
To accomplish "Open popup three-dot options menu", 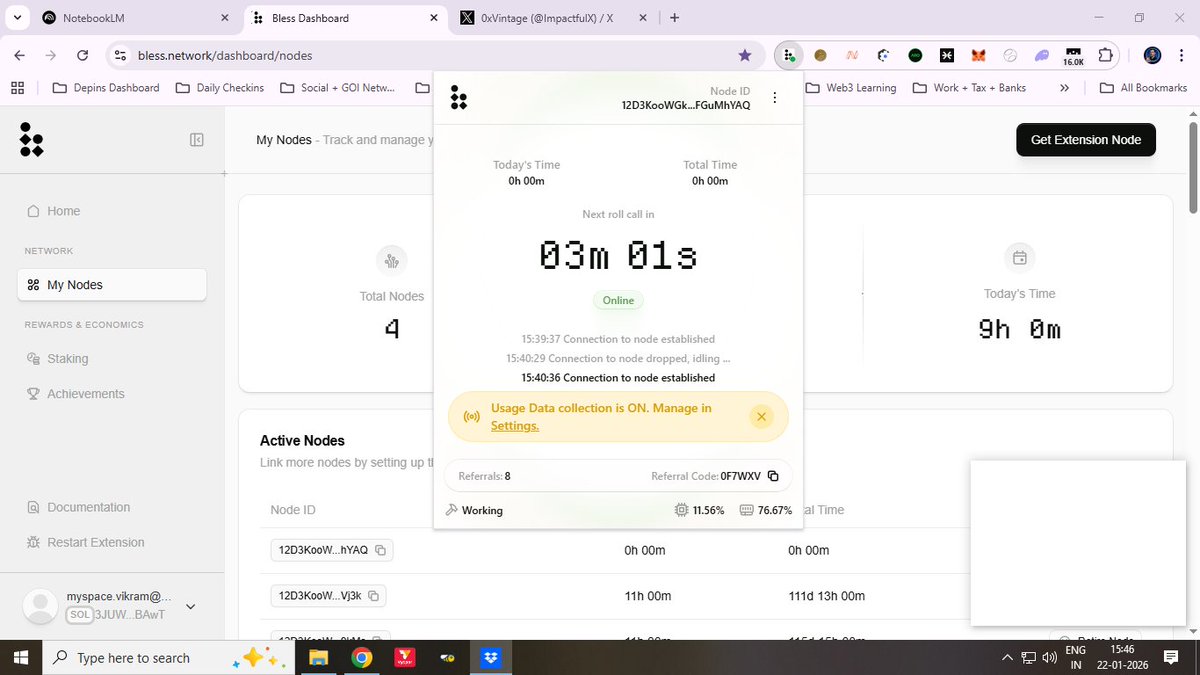I will click(774, 98).
